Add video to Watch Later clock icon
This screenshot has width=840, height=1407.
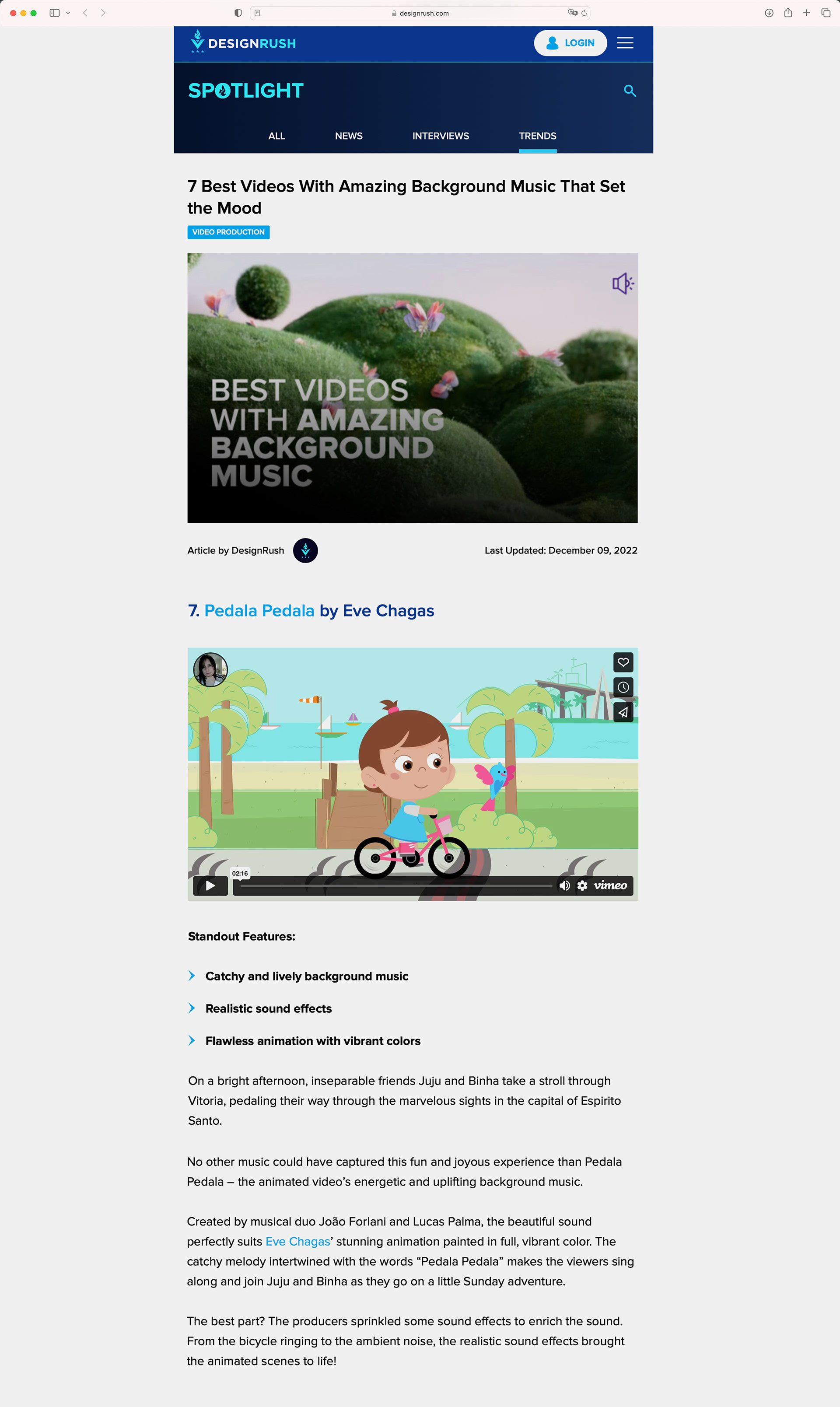[623, 687]
